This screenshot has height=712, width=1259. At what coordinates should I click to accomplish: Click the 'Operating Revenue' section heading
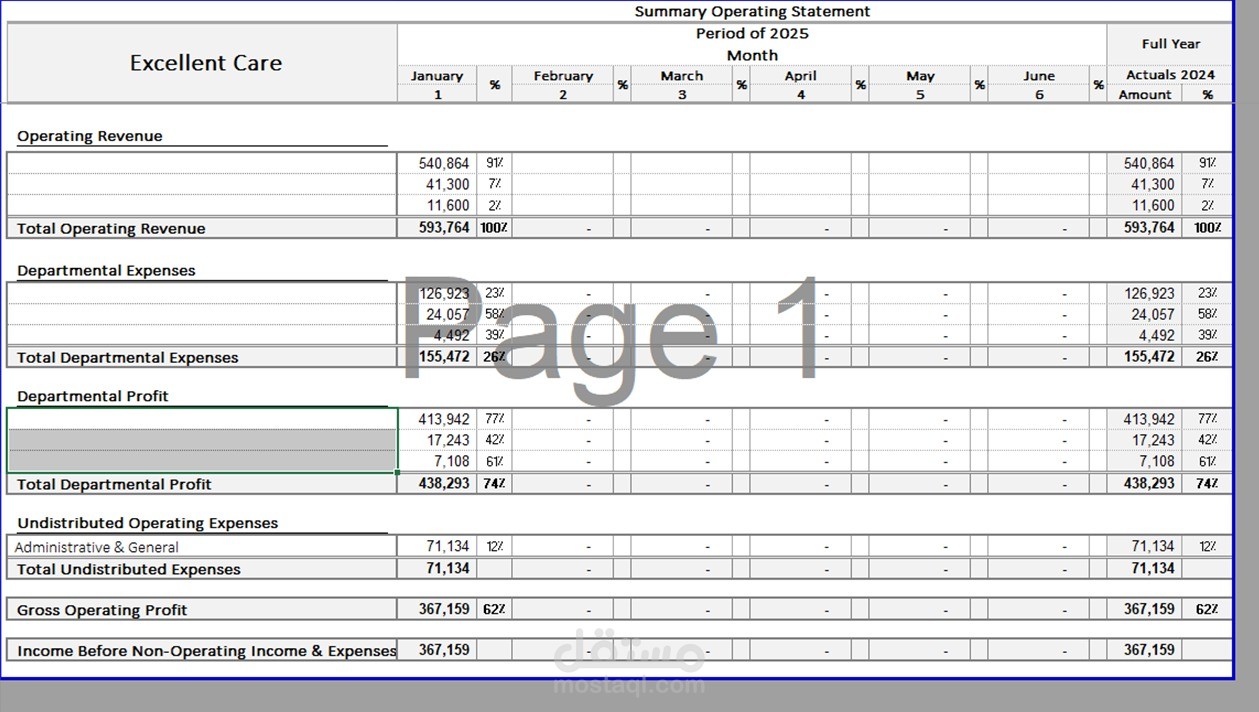coord(90,137)
